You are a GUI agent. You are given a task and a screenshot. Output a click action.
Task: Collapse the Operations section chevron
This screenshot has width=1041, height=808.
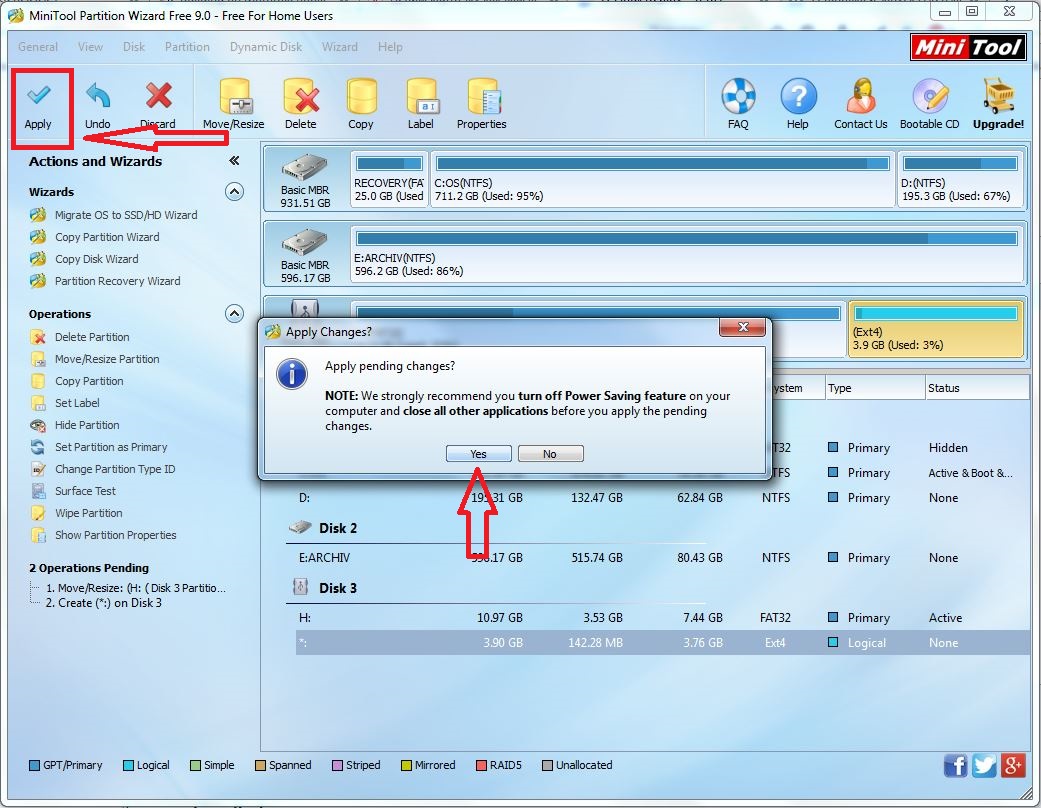tap(234, 314)
